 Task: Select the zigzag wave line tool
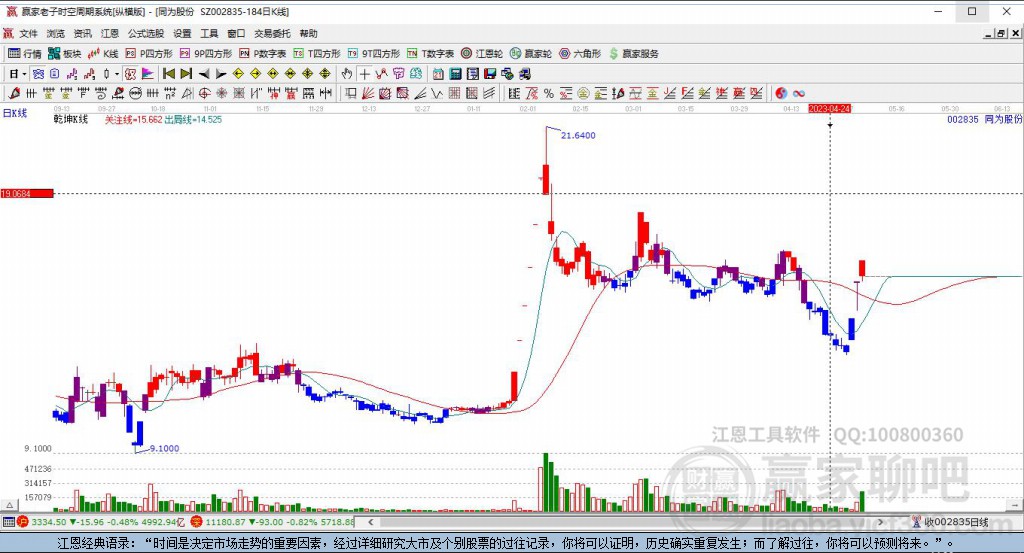pyautogui.click(x=437, y=93)
